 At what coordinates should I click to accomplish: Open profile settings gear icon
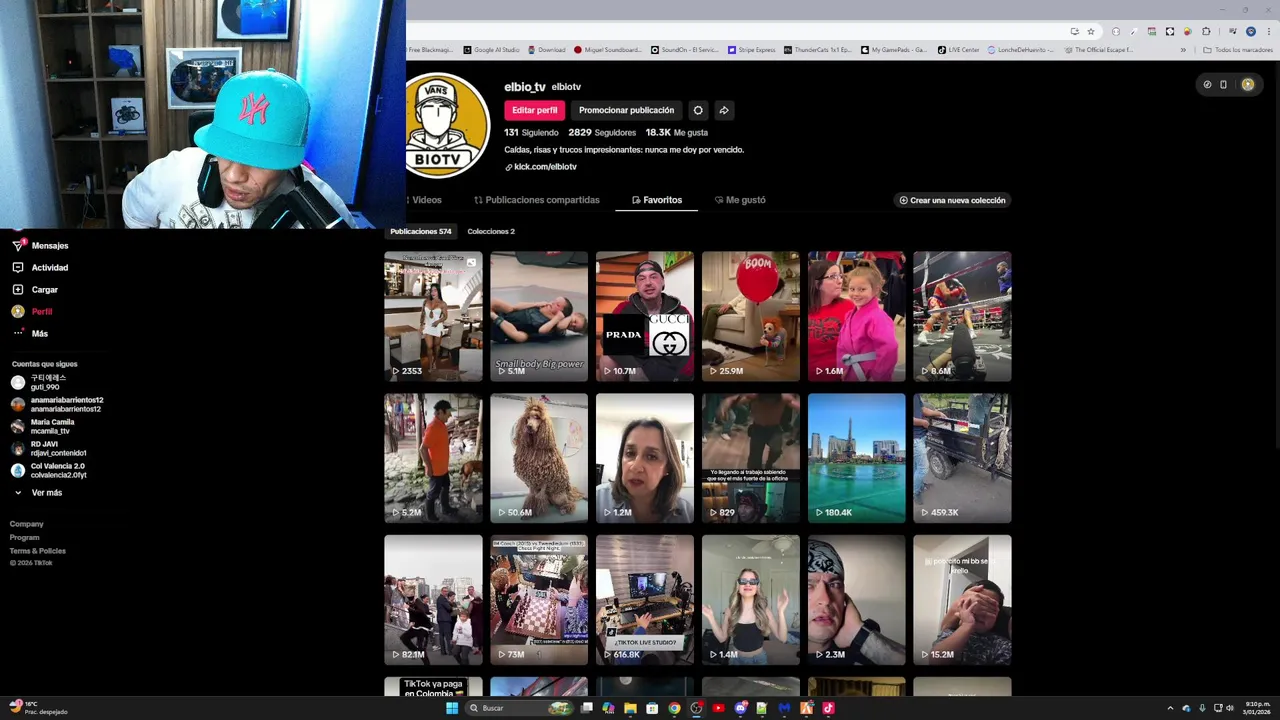click(698, 110)
